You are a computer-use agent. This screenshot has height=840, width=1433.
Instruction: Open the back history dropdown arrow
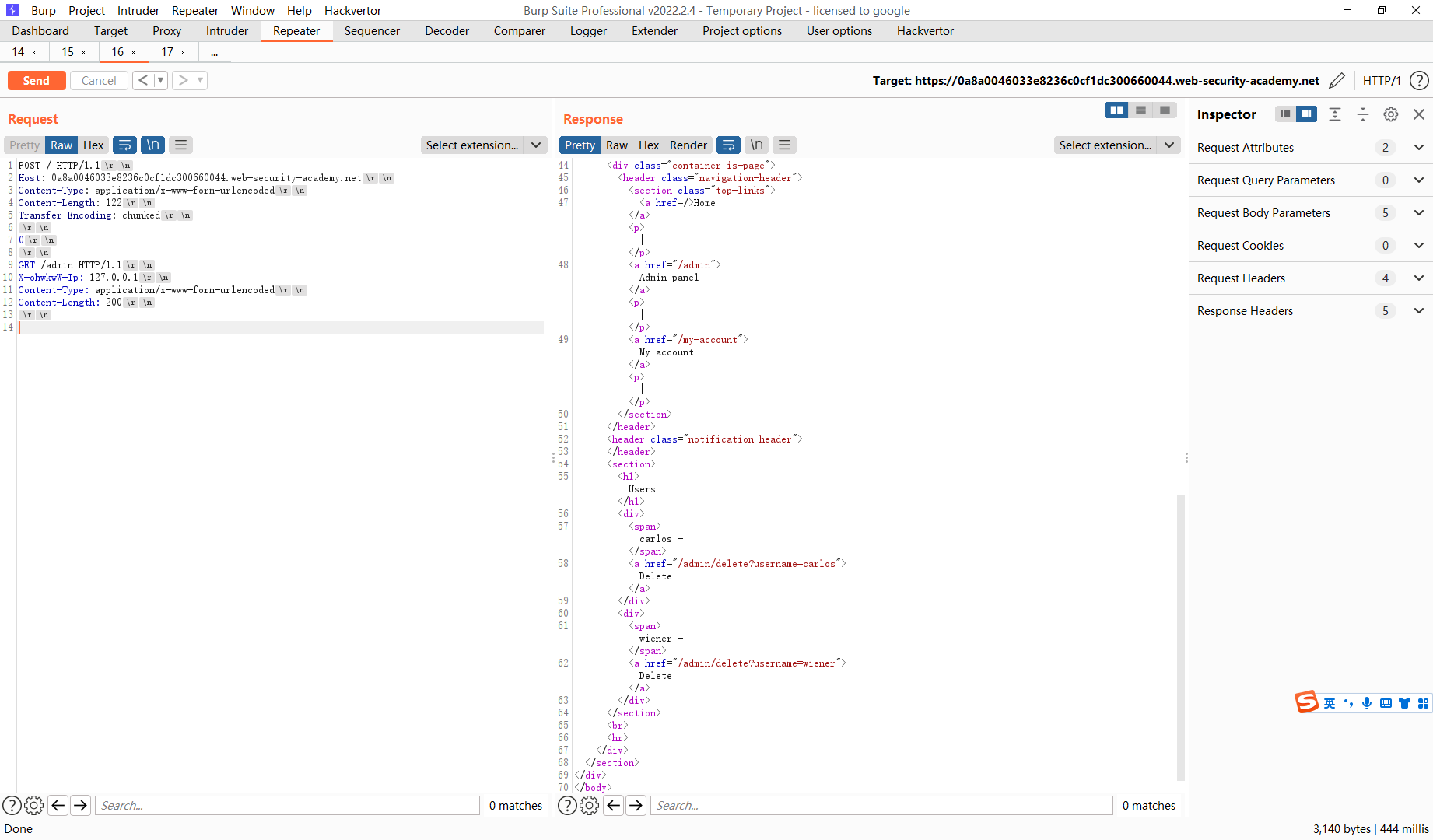pyautogui.click(x=160, y=80)
